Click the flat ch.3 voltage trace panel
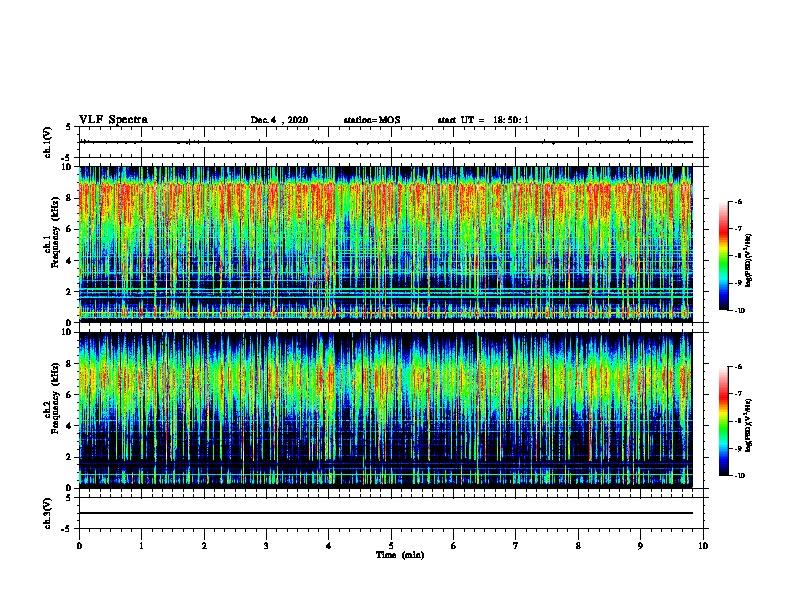 click(391, 513)
